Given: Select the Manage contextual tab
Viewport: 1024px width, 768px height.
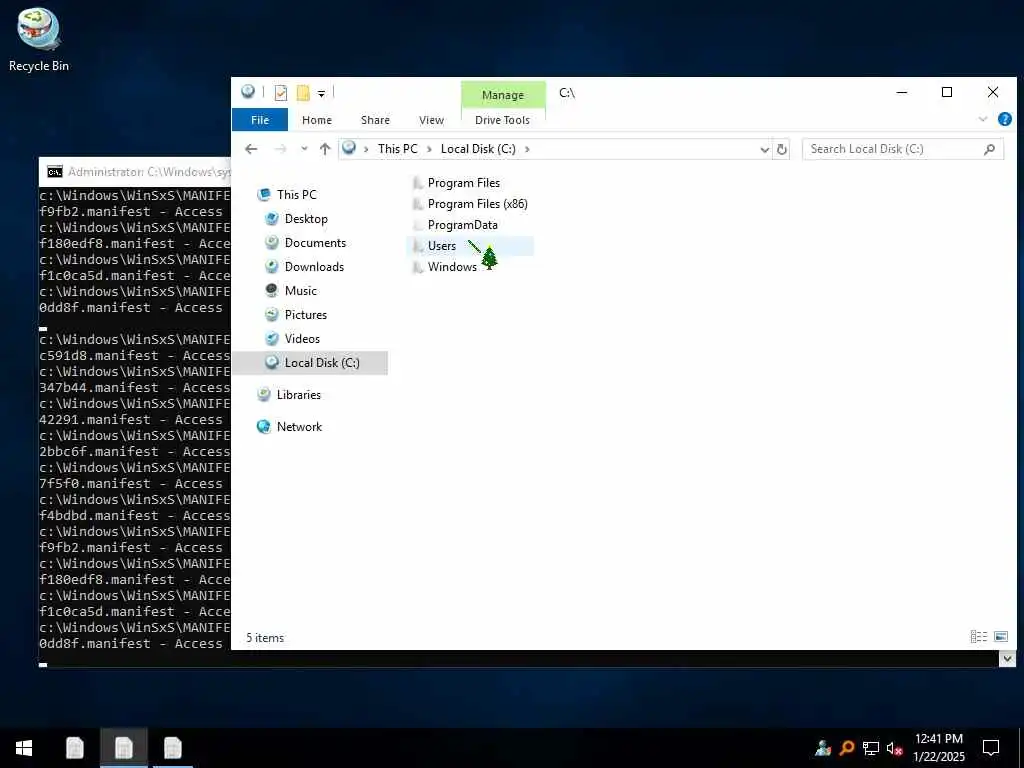Looking at the screenshot, I should tap(503, 95).
